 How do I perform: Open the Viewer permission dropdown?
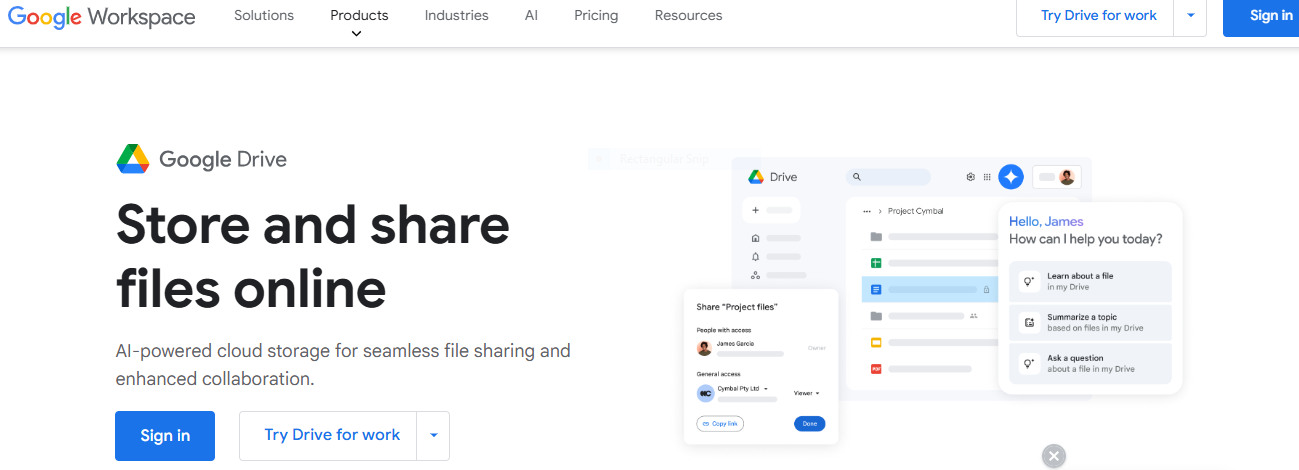806,393
